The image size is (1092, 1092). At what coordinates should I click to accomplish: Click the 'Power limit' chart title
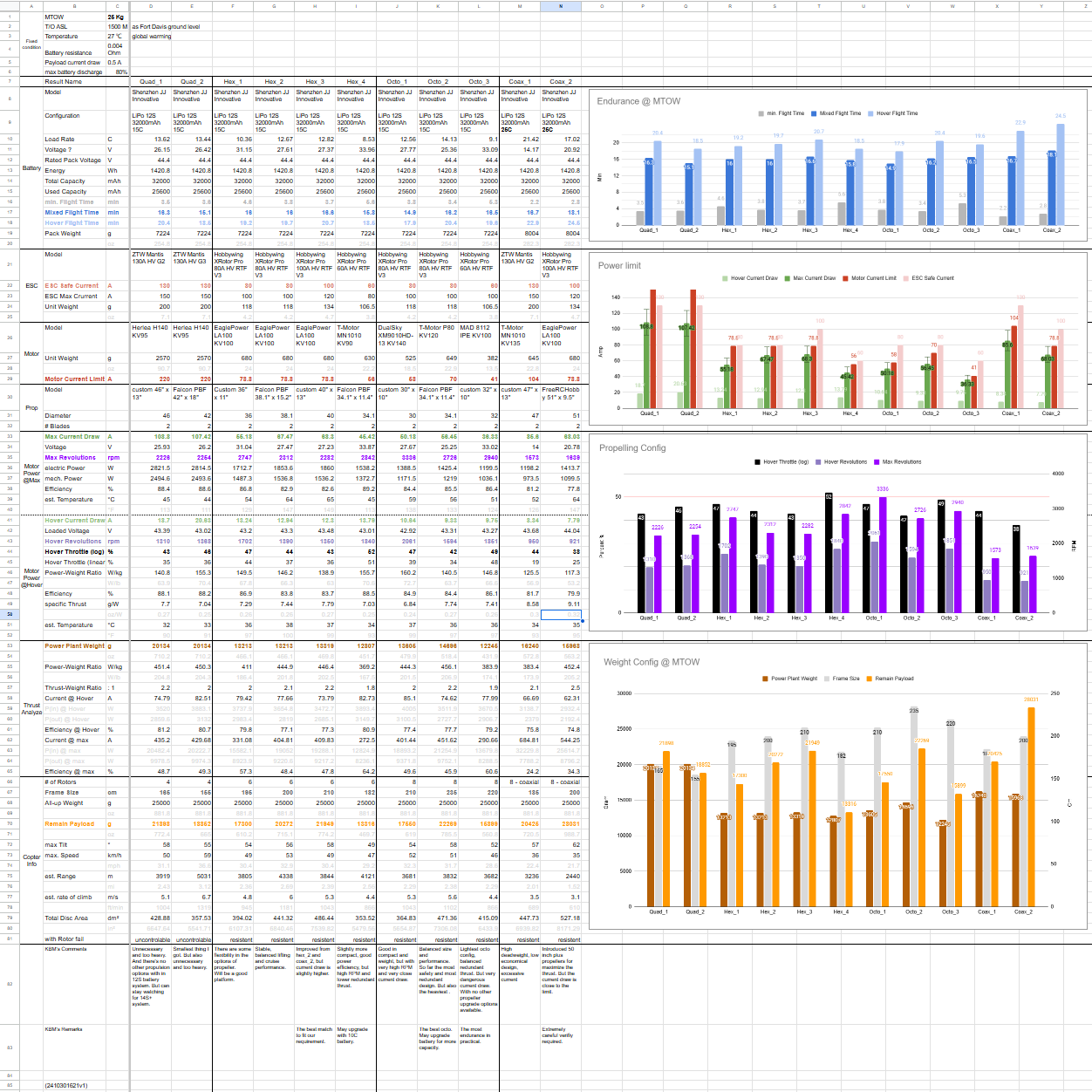click(619, 265)
